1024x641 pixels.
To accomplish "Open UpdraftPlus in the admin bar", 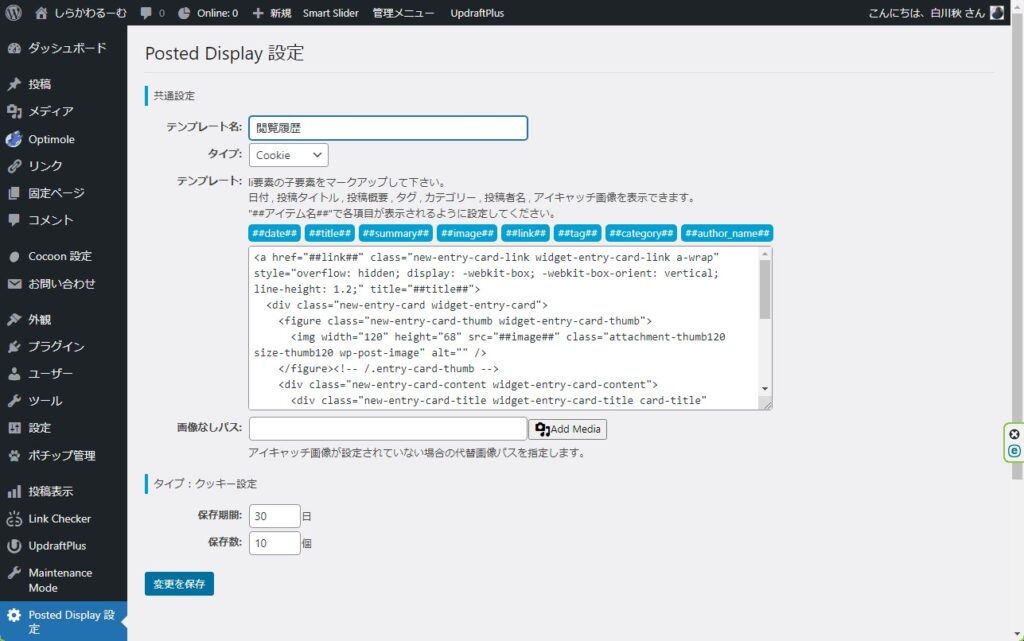I will (477, 13).
